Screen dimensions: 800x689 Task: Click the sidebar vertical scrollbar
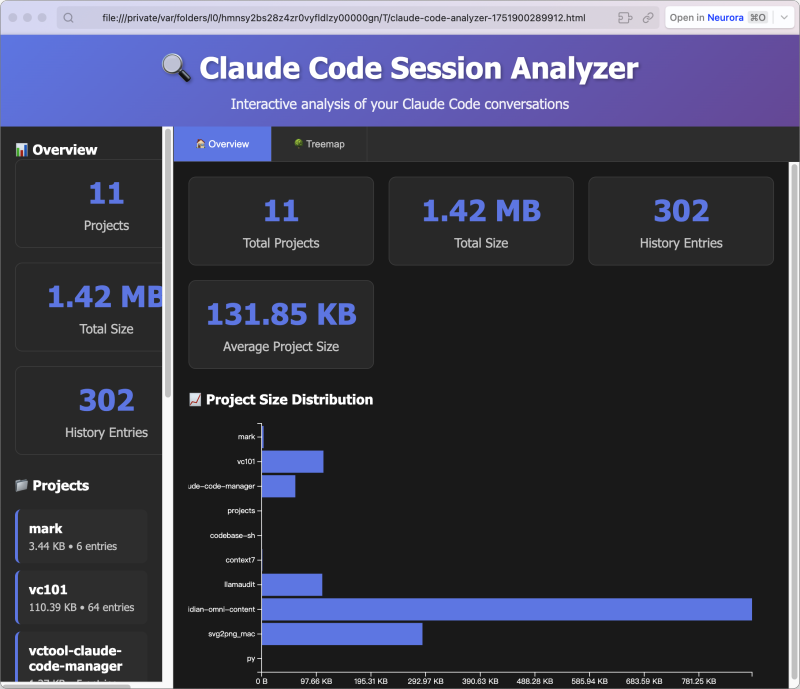pyautogui.click(x=168, y=263)
